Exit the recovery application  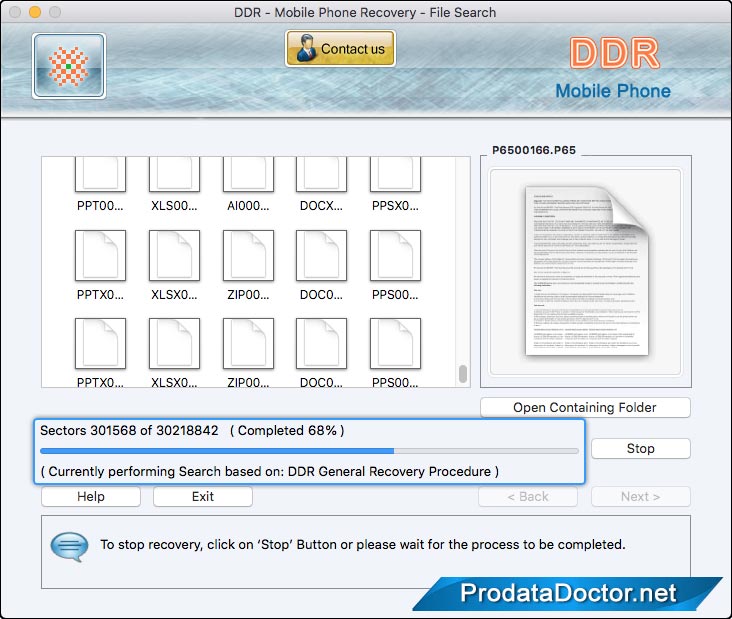tap(203, 497)
